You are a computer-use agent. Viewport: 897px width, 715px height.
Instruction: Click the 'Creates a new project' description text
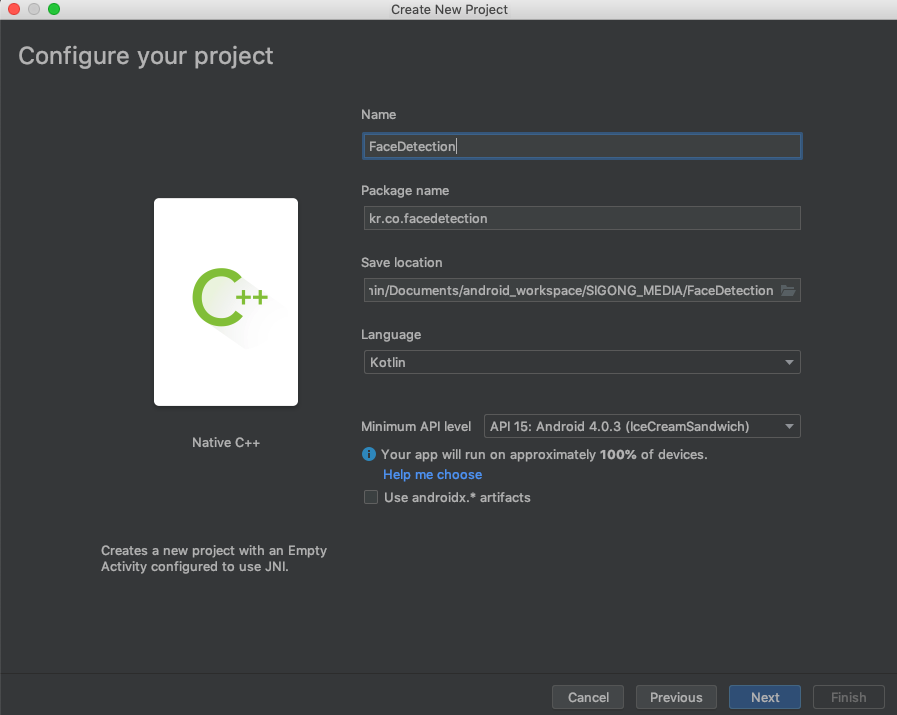(214, 558)
